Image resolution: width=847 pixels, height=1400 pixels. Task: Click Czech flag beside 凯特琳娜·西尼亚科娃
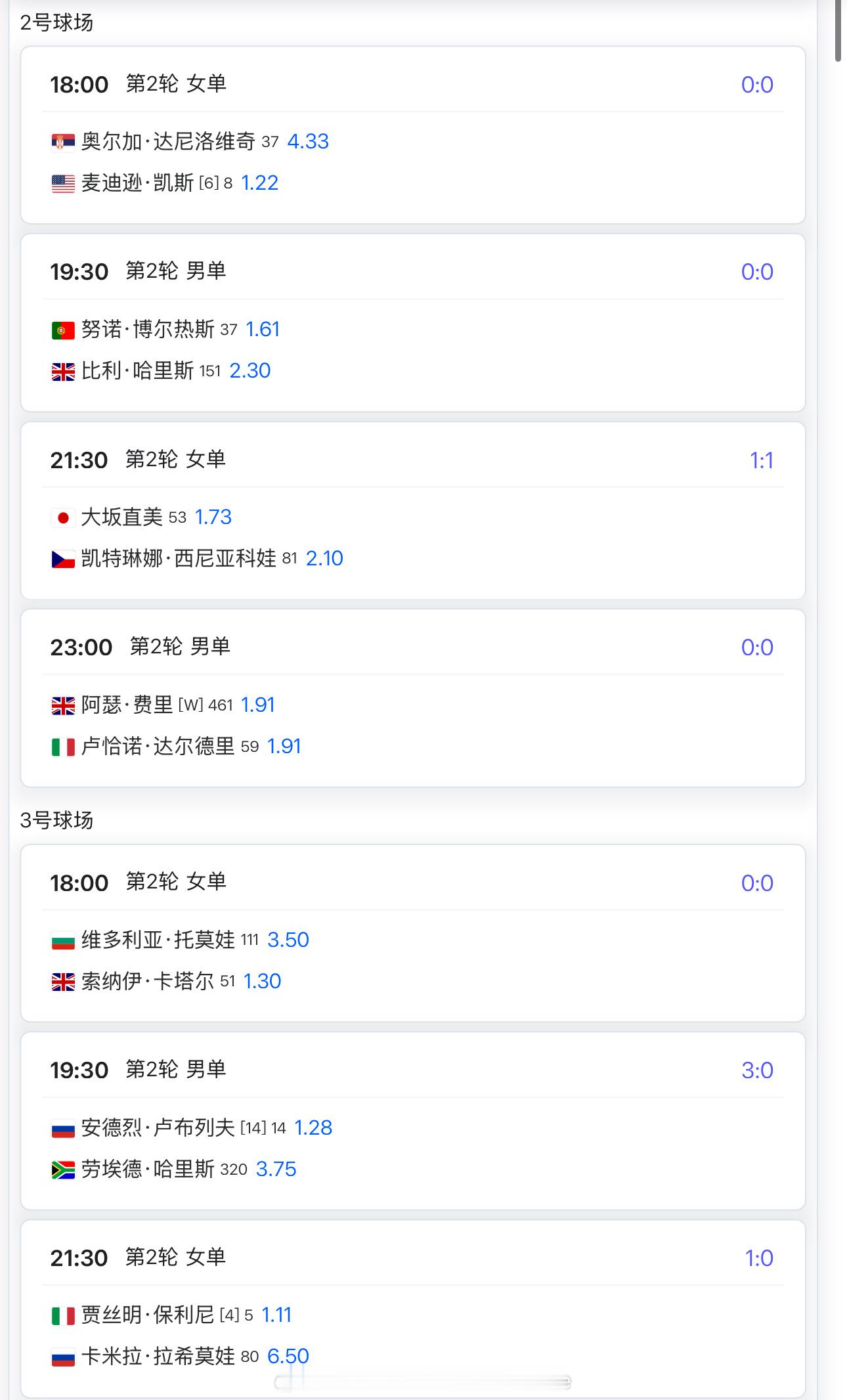pos(63,559)
